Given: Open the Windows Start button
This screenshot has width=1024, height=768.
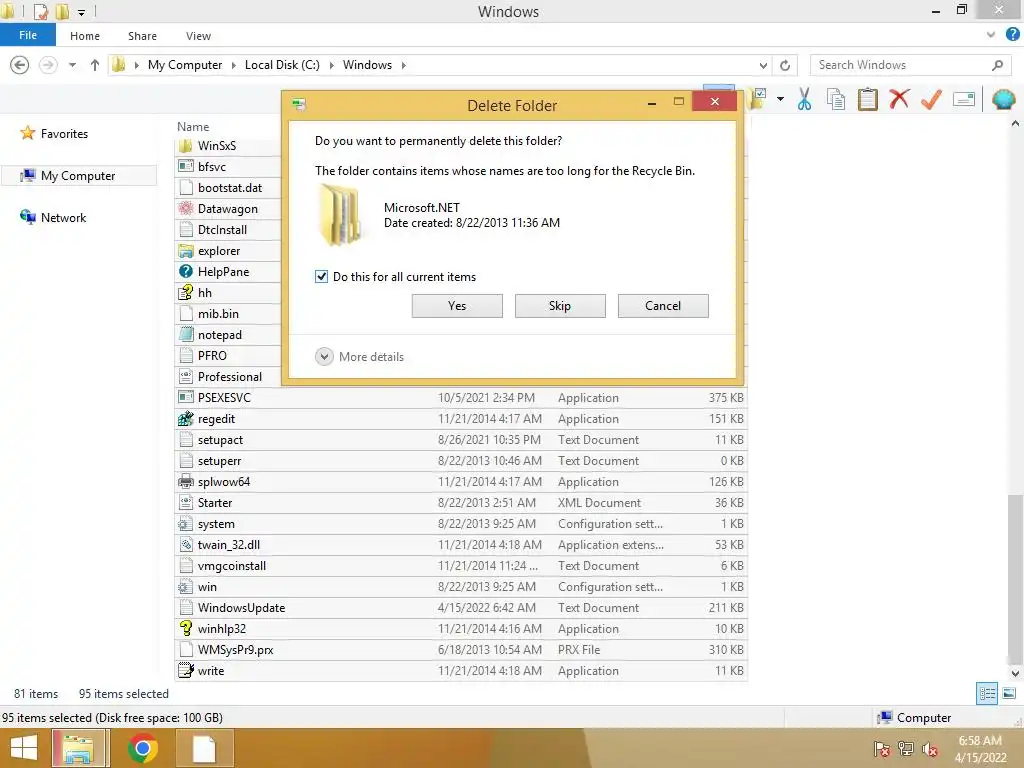Looking at the screenshot, I should pyautogui.click(x=24, y=748).
